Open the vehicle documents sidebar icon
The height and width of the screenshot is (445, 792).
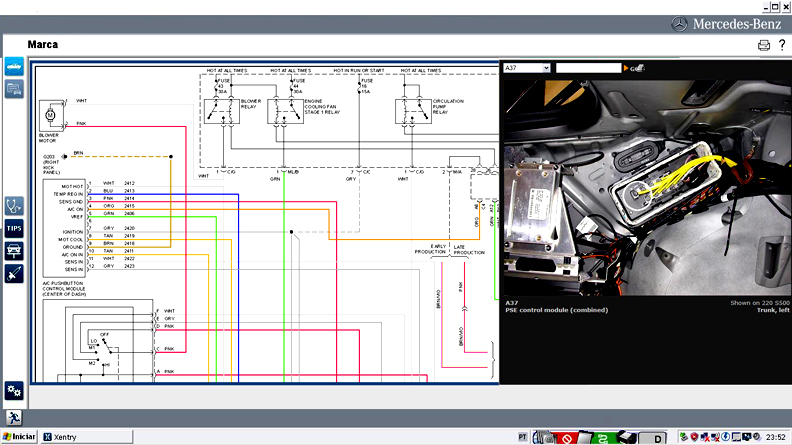(x=14, y=89)
